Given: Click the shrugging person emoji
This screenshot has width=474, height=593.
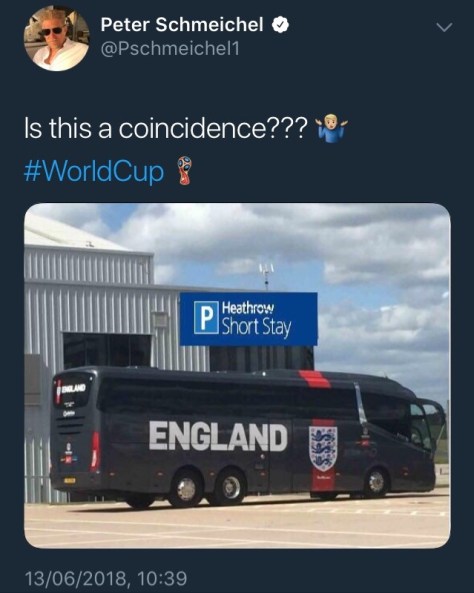Looking at the screenshot, I should pyautogui.click(x=332, y=127).
